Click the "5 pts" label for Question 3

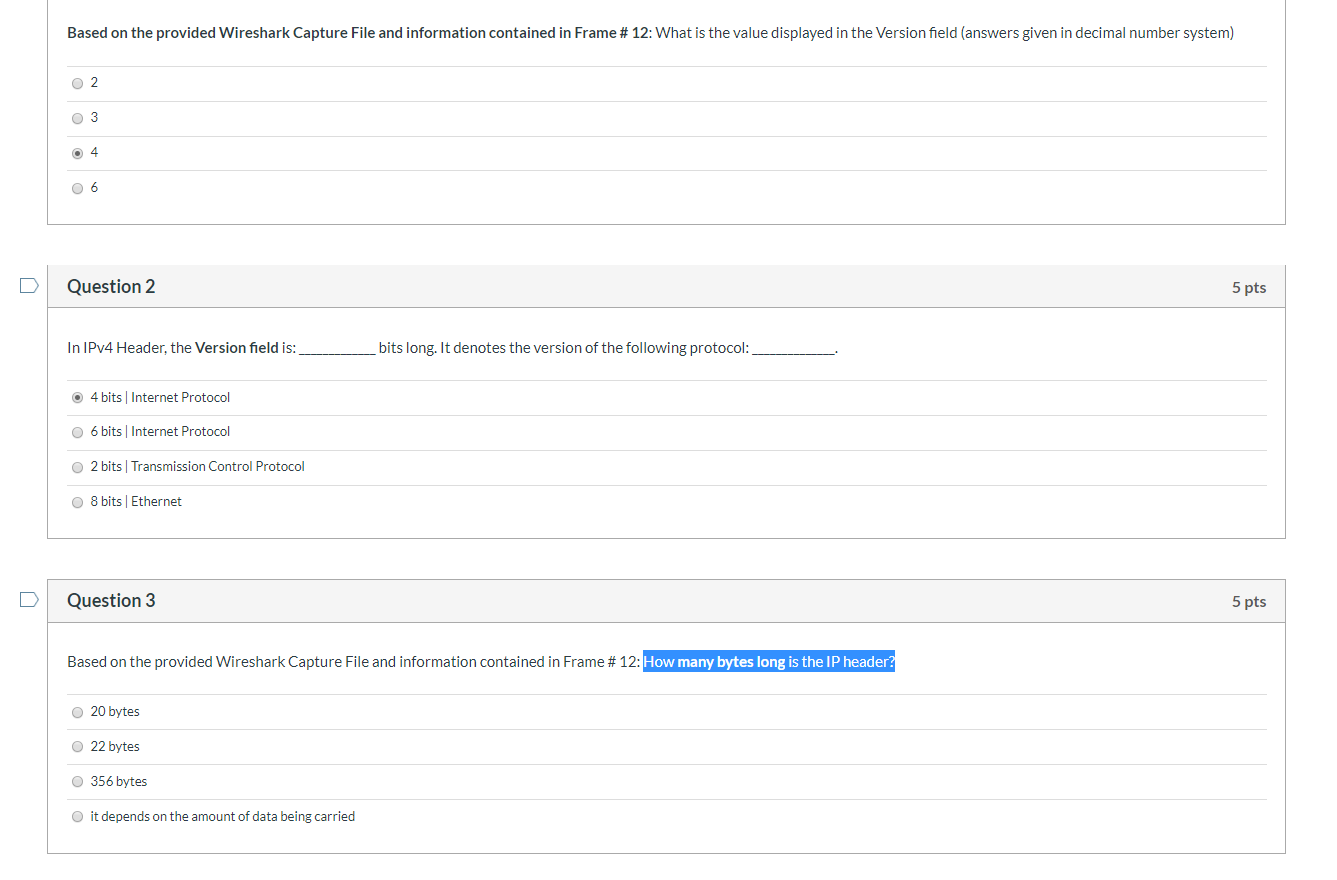click(1248, 600)
